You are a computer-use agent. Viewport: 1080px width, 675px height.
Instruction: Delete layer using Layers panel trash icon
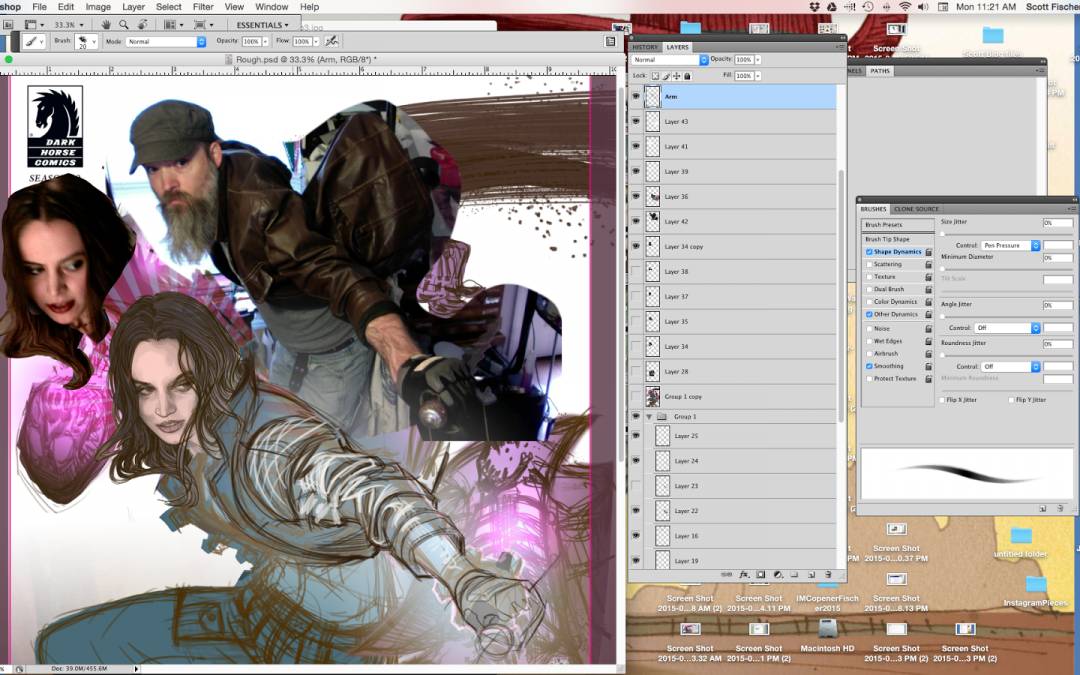pyautogui.click(x=828, y=574)
